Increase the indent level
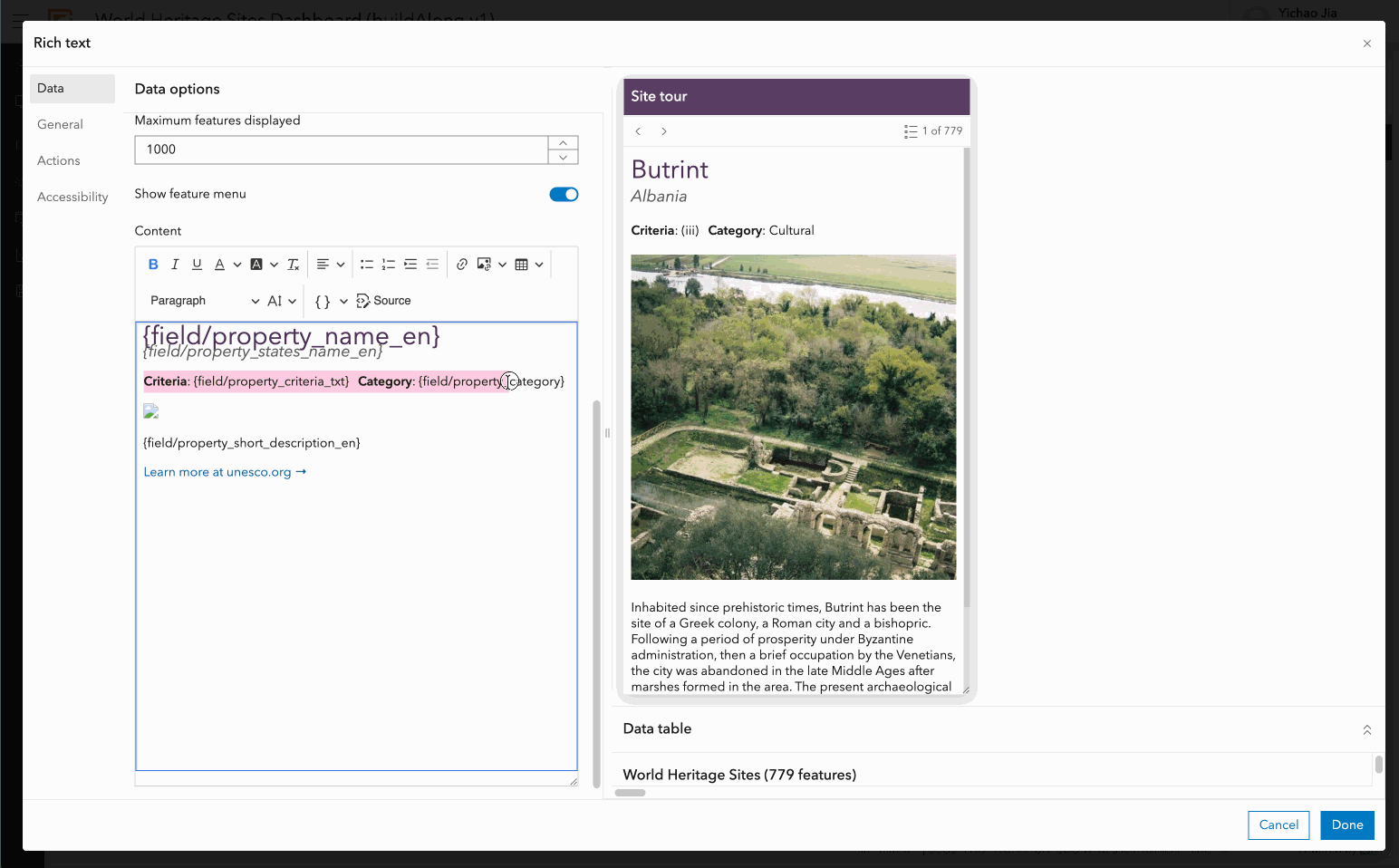 (x=410, y=265)
